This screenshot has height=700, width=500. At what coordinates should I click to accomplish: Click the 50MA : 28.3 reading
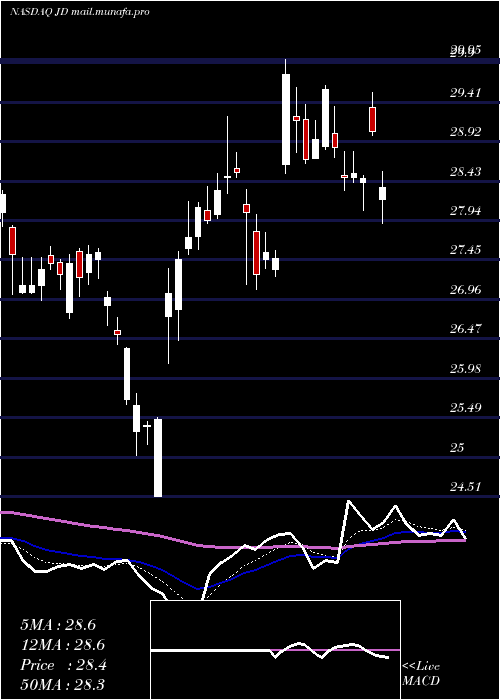pyautogui.click(x=62, y=685)
